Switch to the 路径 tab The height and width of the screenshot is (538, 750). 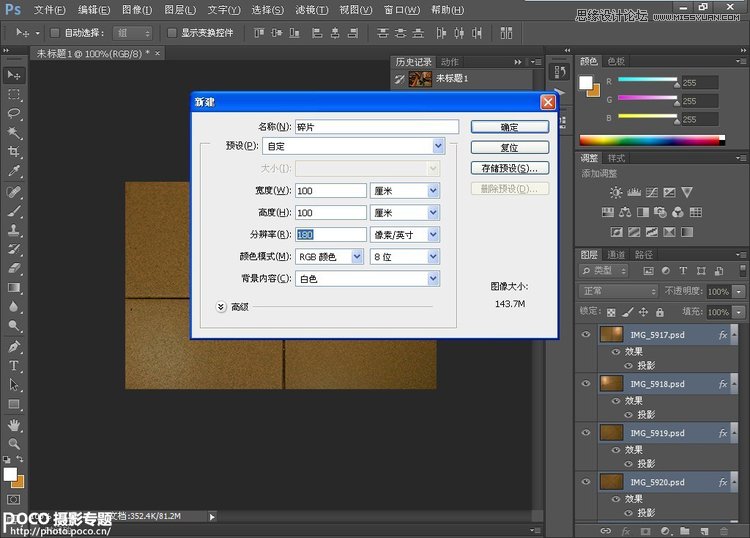[x=643, y=255]
